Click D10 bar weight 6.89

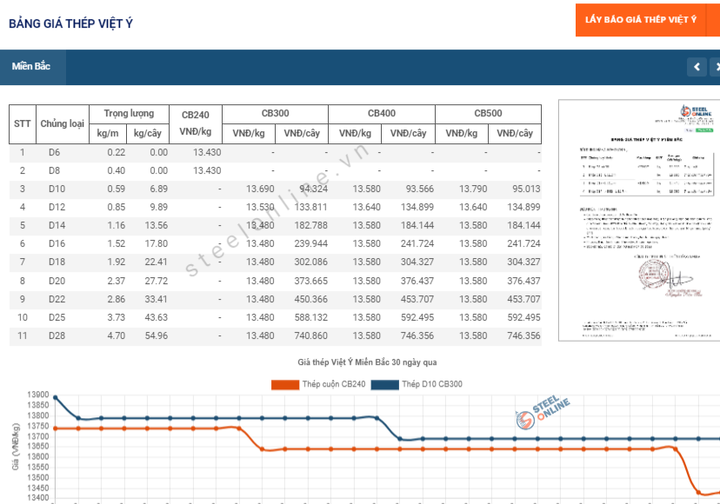[158, 189]
